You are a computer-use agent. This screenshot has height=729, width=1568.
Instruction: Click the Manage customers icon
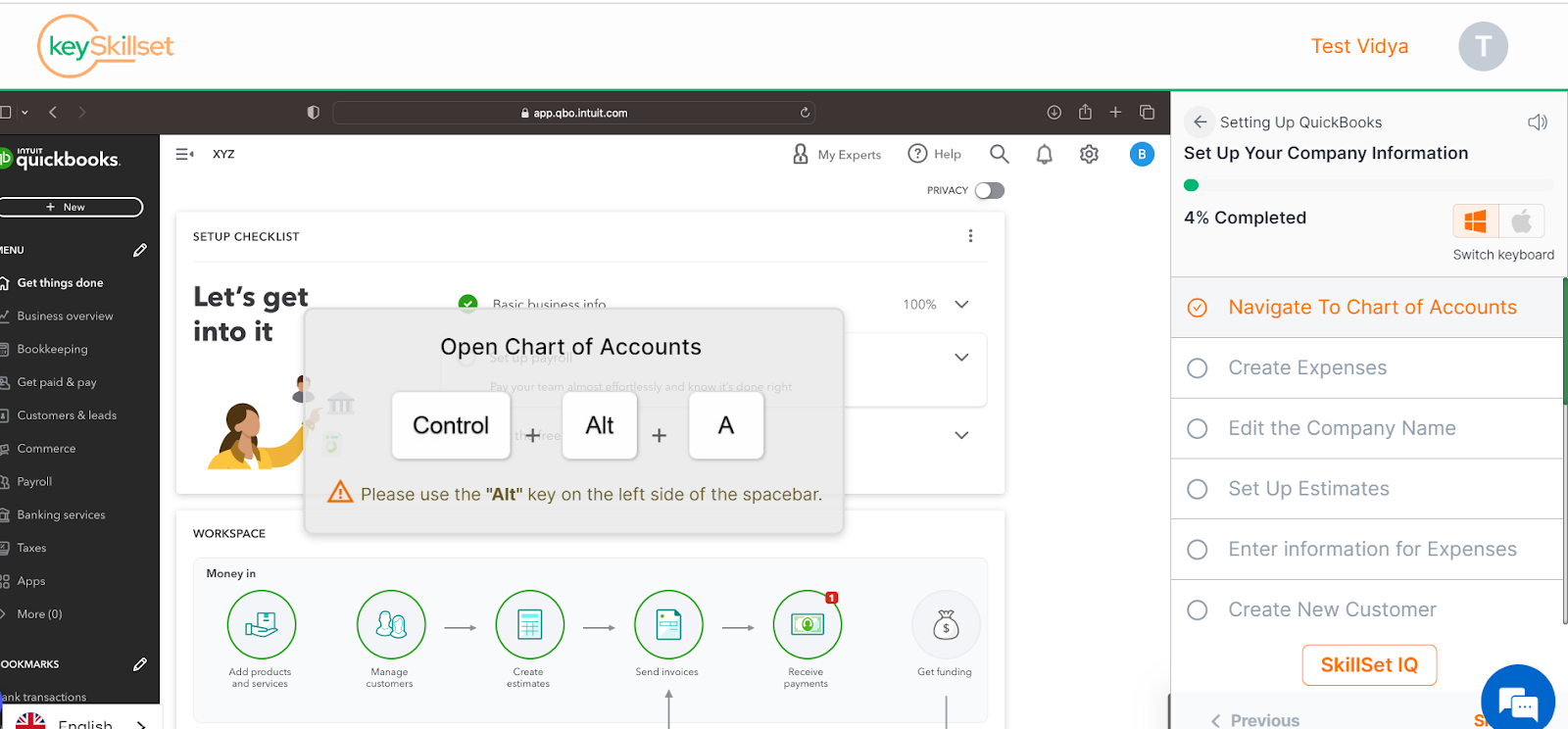click(x=391, y=624)
